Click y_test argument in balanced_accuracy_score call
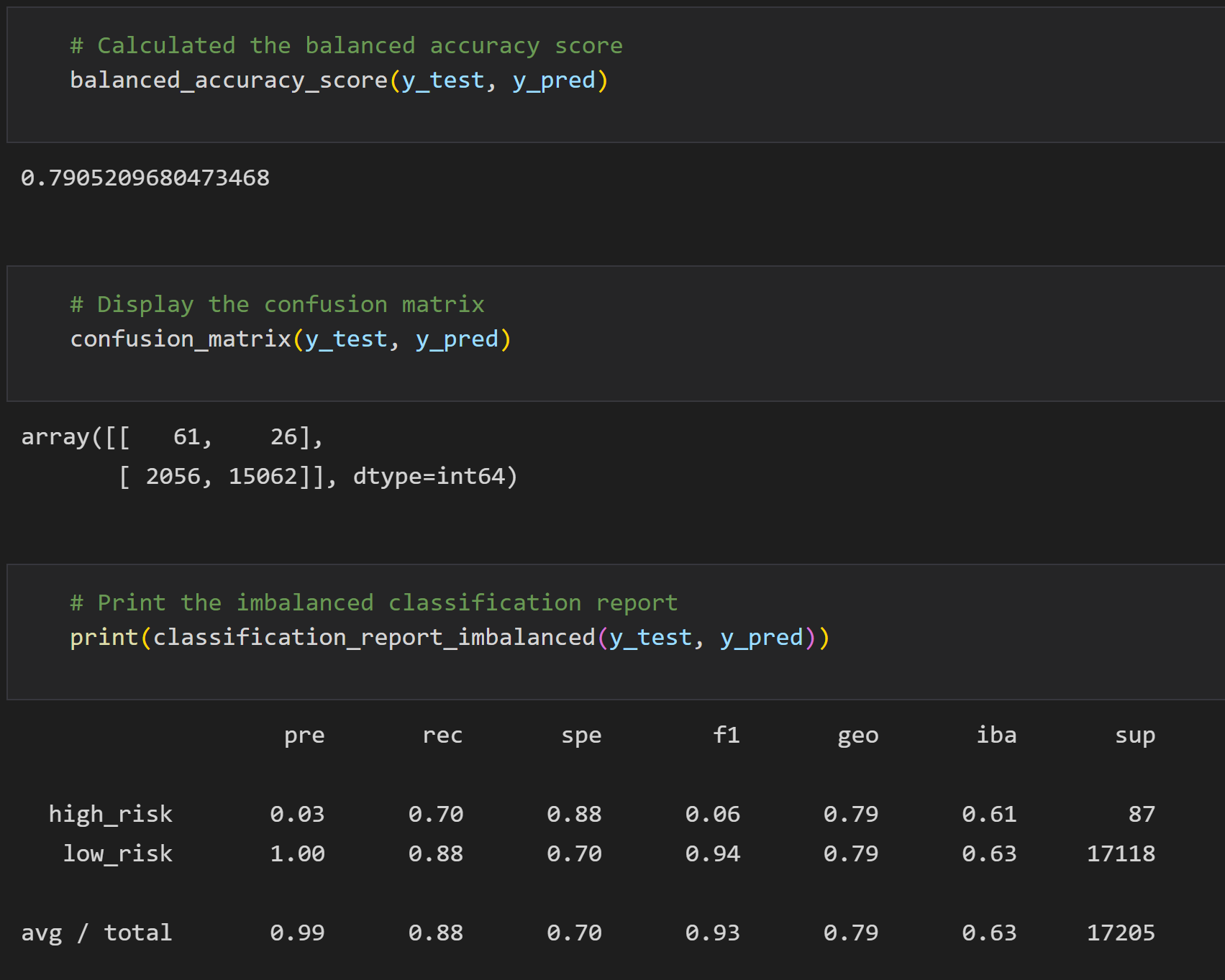Image resolution: width=1225 pixels, height=980 pixels. point(443,81)
